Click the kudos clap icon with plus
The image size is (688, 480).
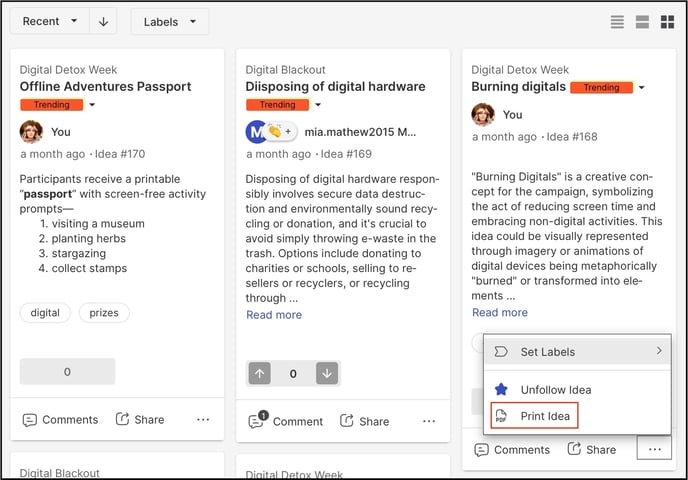pyautogui.click(x=281, y=131)
